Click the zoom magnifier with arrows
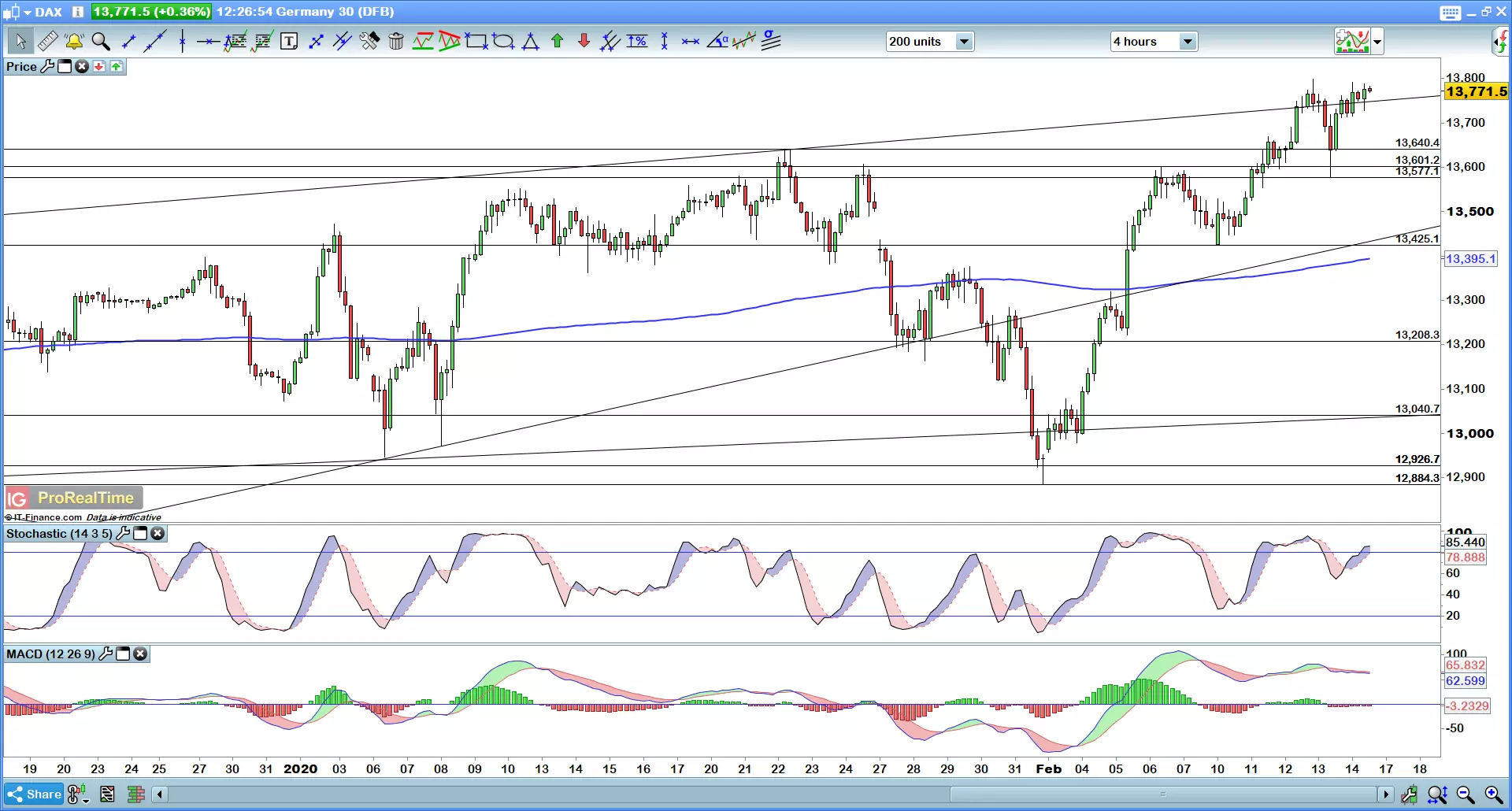The image size is (1512, 811). pyautogui.click(x=1437, y=794)
